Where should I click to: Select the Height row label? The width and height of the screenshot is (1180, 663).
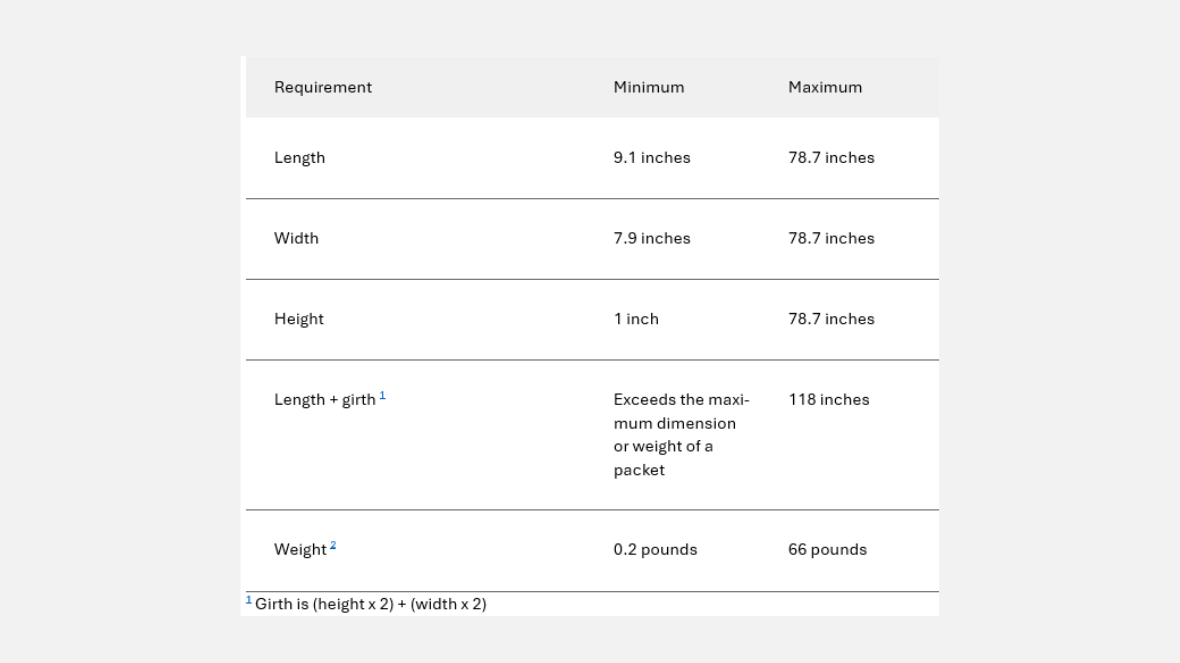pos(299,319)
